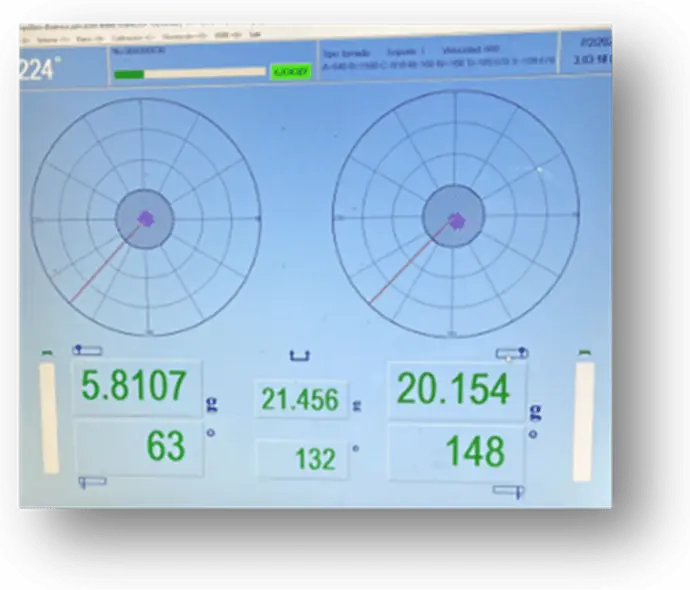Select the static bracket icon above 21.456
The height and width of the screenshot is (590, 690).
pyautogui.click(x=299, y=355)
